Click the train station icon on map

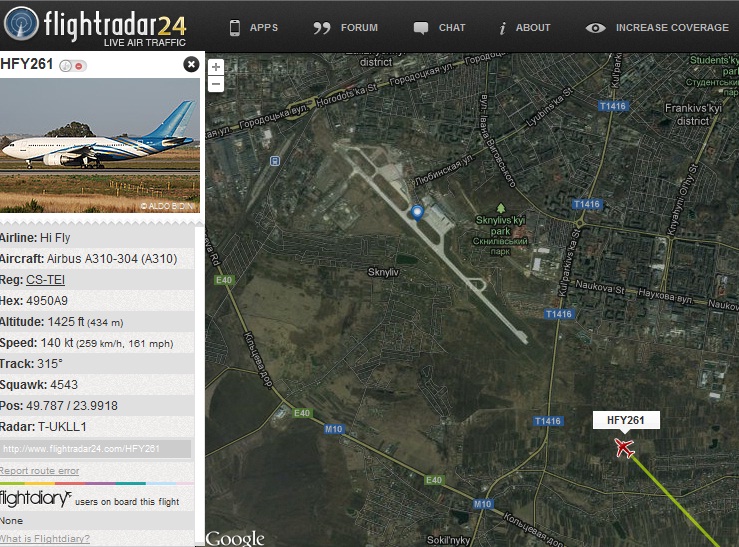point(275,161)
